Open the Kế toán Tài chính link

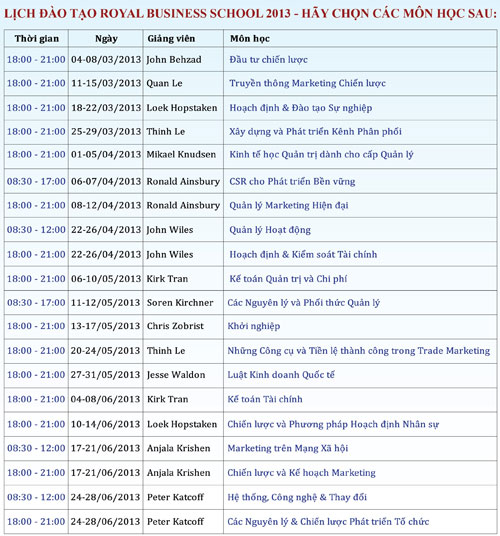coord(265,399)
